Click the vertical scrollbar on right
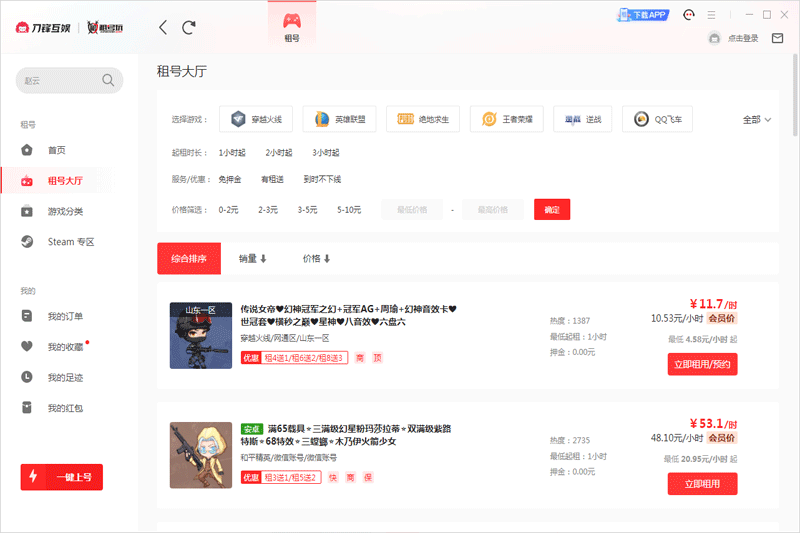The height and width of the screenshot is (533, 800). pos(795,94)
